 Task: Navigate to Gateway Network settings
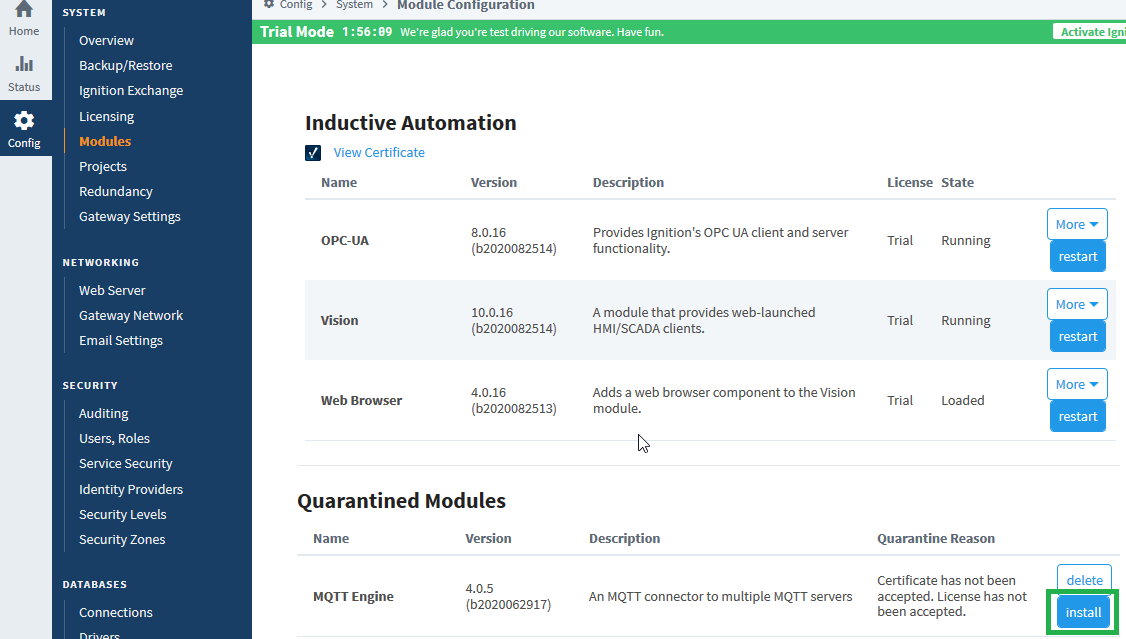131,316
